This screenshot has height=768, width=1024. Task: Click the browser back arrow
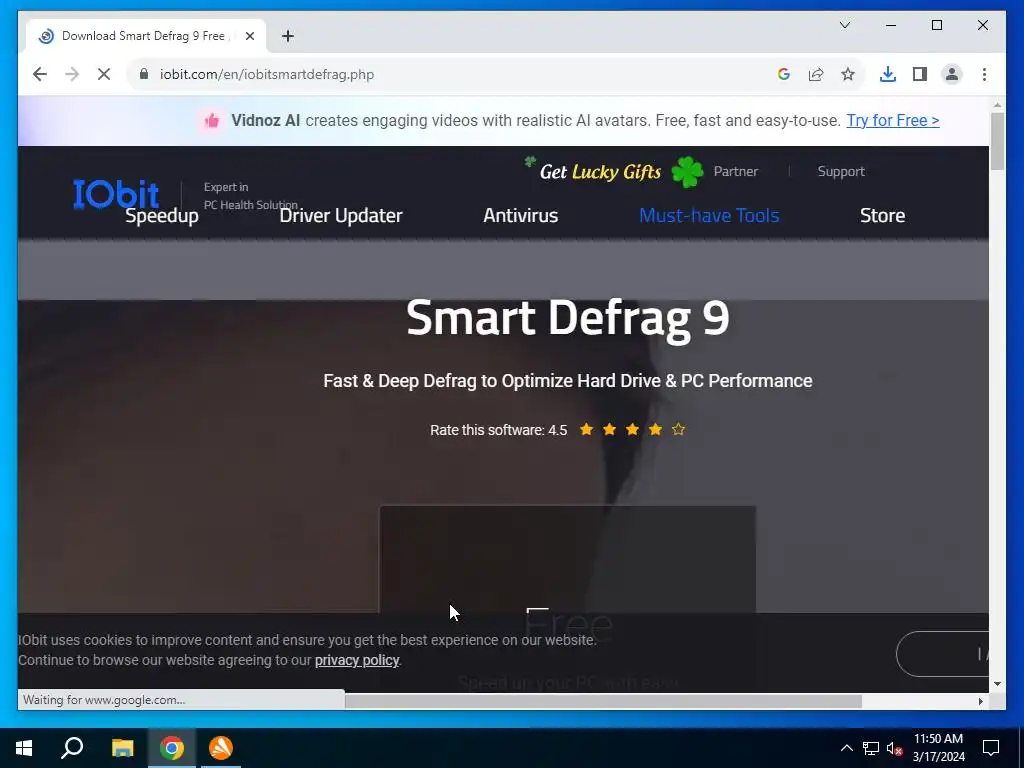(40, 74)
